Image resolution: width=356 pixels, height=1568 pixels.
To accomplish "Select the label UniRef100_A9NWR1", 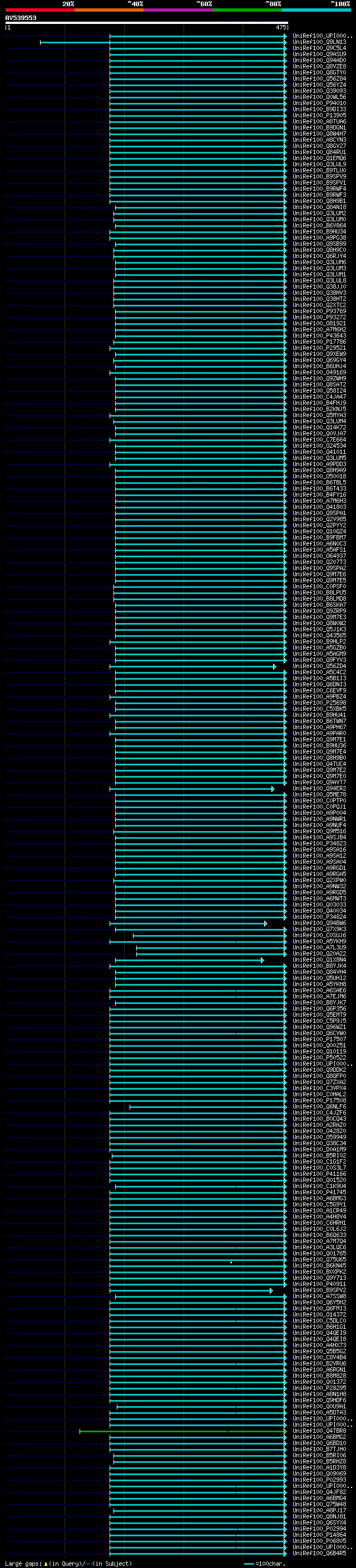I will [319, 819].
